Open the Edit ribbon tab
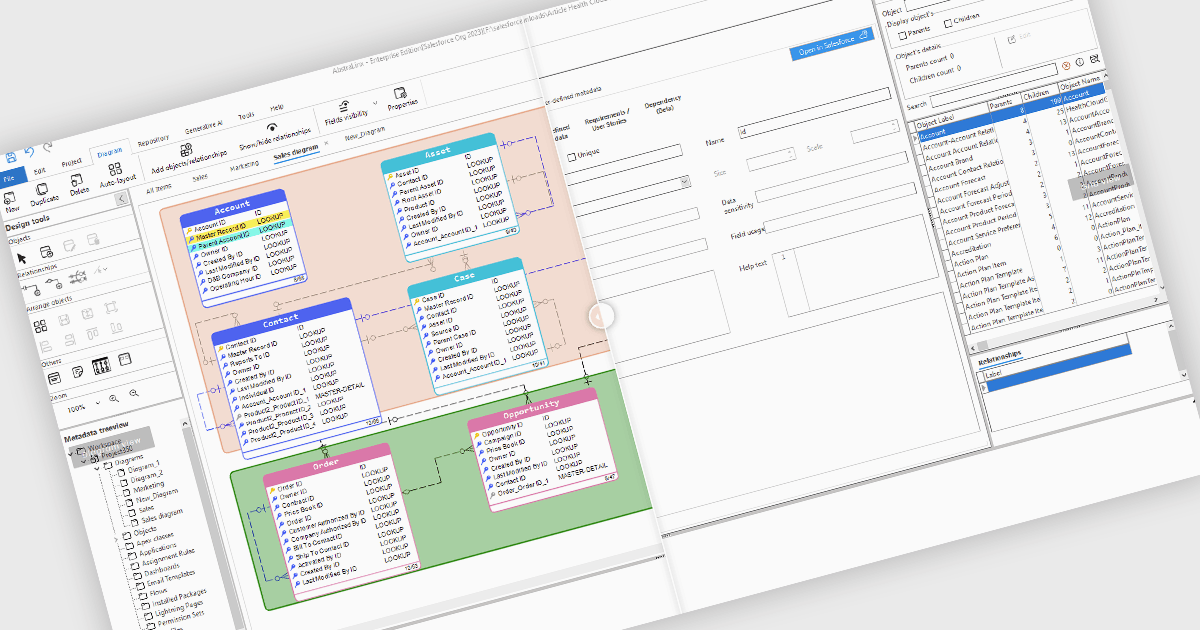The width and height of the screenshot is (1200, 630). pos(39,169)
